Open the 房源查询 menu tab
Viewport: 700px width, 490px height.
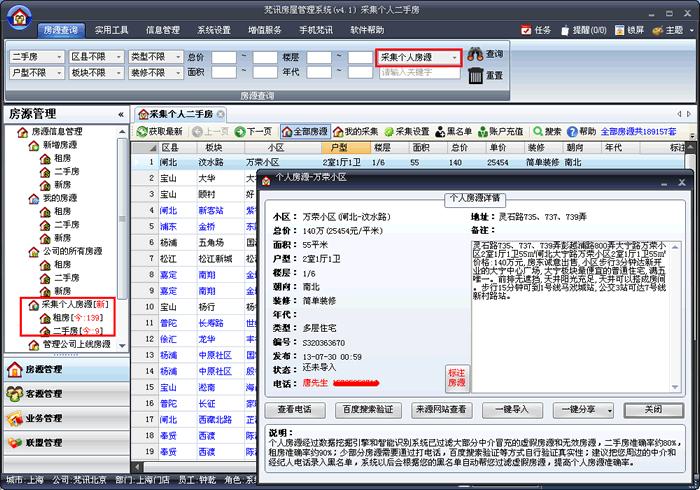pyautogui.click(x=60, y=30)
